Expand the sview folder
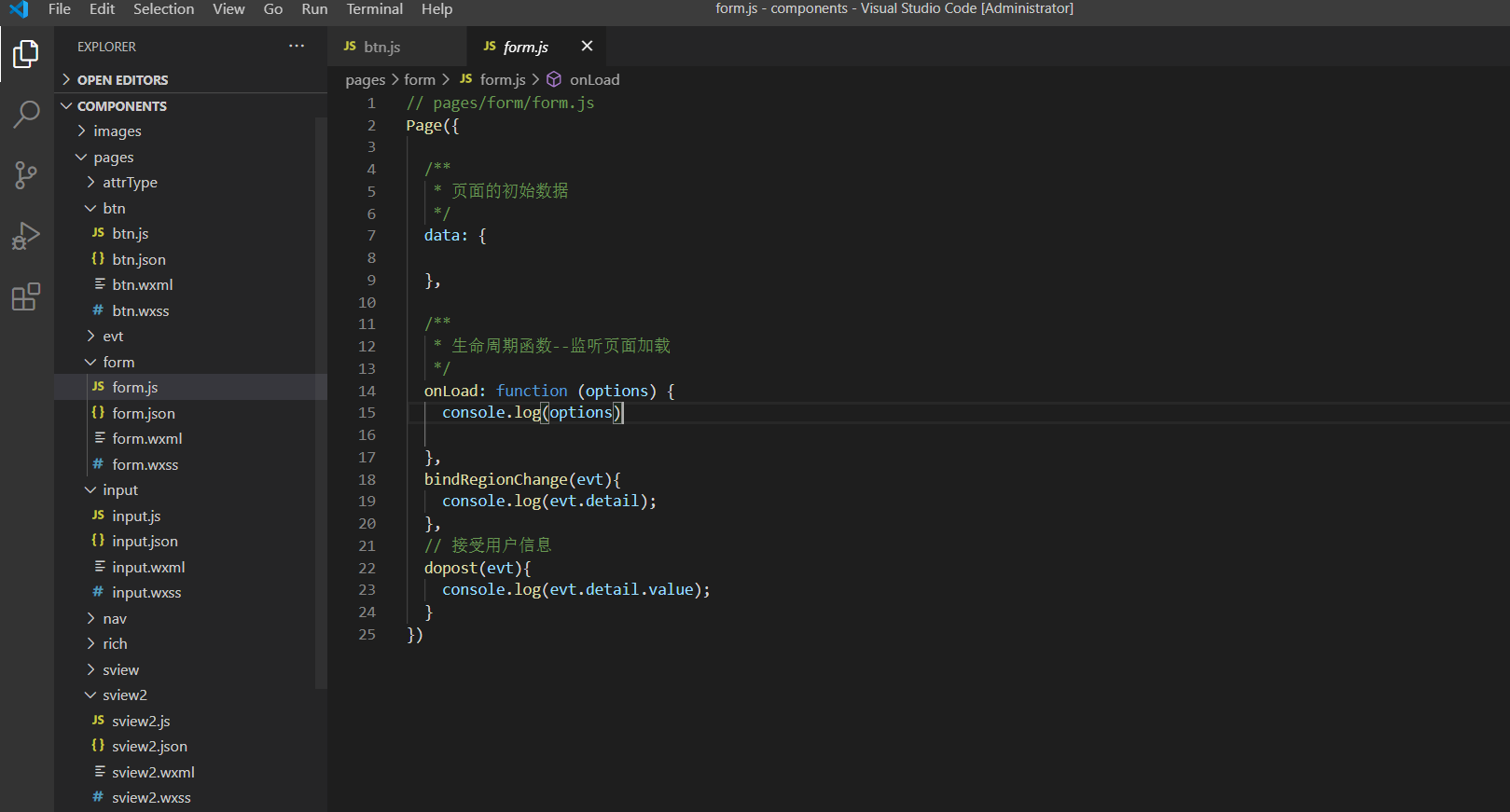1510x812 pixels. pyautogui.click(x=187, y=669)
